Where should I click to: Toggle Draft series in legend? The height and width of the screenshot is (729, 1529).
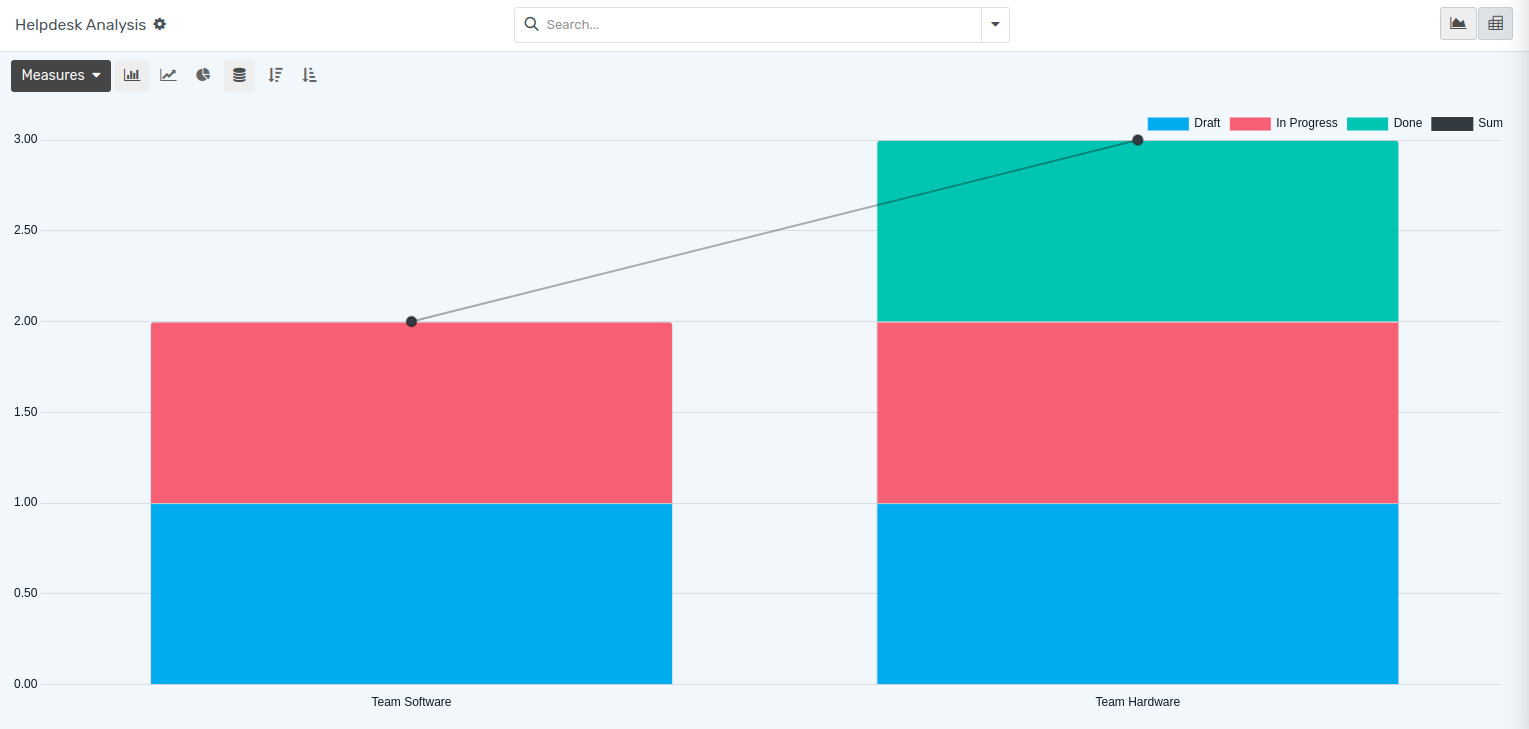point(1184,123)
